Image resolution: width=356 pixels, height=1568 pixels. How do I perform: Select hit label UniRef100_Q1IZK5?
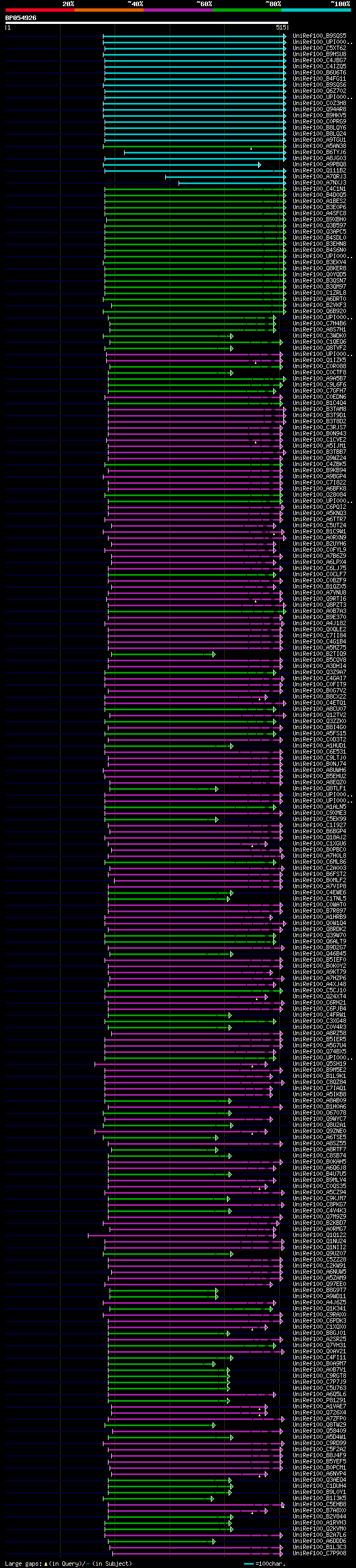click(319, 360)
